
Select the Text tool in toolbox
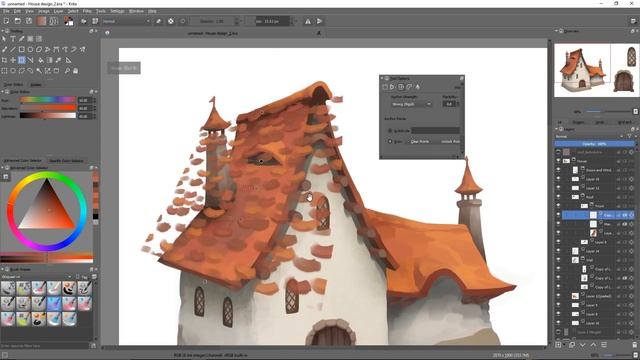tap(13, 39)
